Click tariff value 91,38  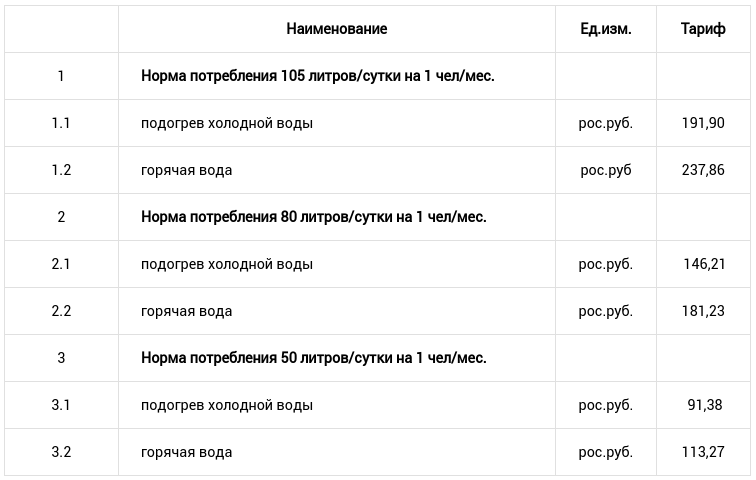pyautogui.click(x=705, y=405)
